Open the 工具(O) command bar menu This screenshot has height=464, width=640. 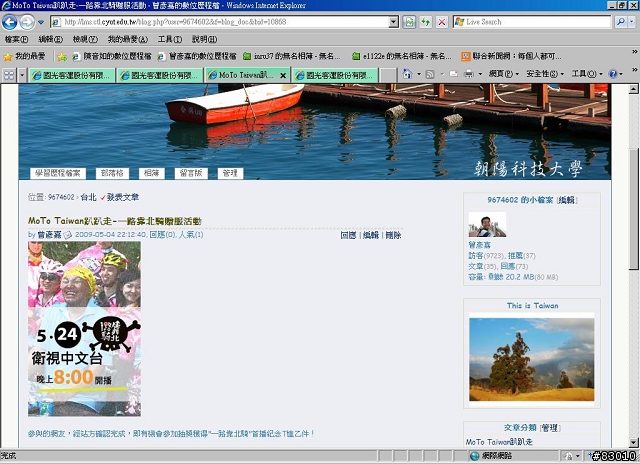pyautogui.click(x=587, y=74)
